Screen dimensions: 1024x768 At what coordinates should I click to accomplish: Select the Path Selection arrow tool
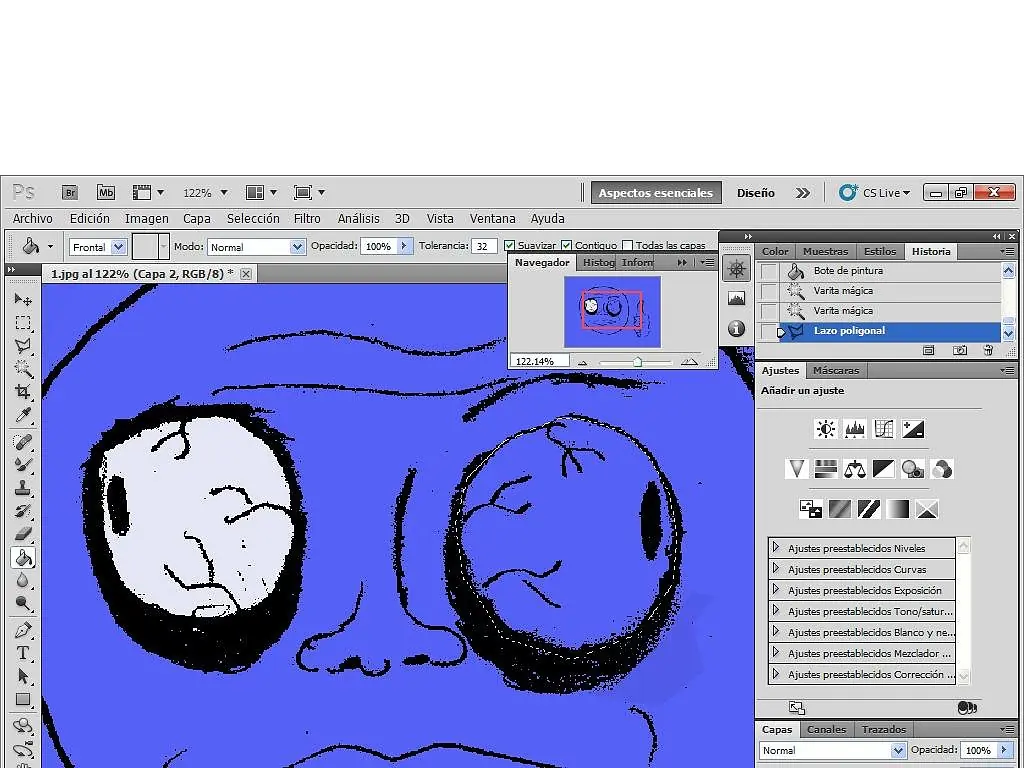(x=23, y=677)
